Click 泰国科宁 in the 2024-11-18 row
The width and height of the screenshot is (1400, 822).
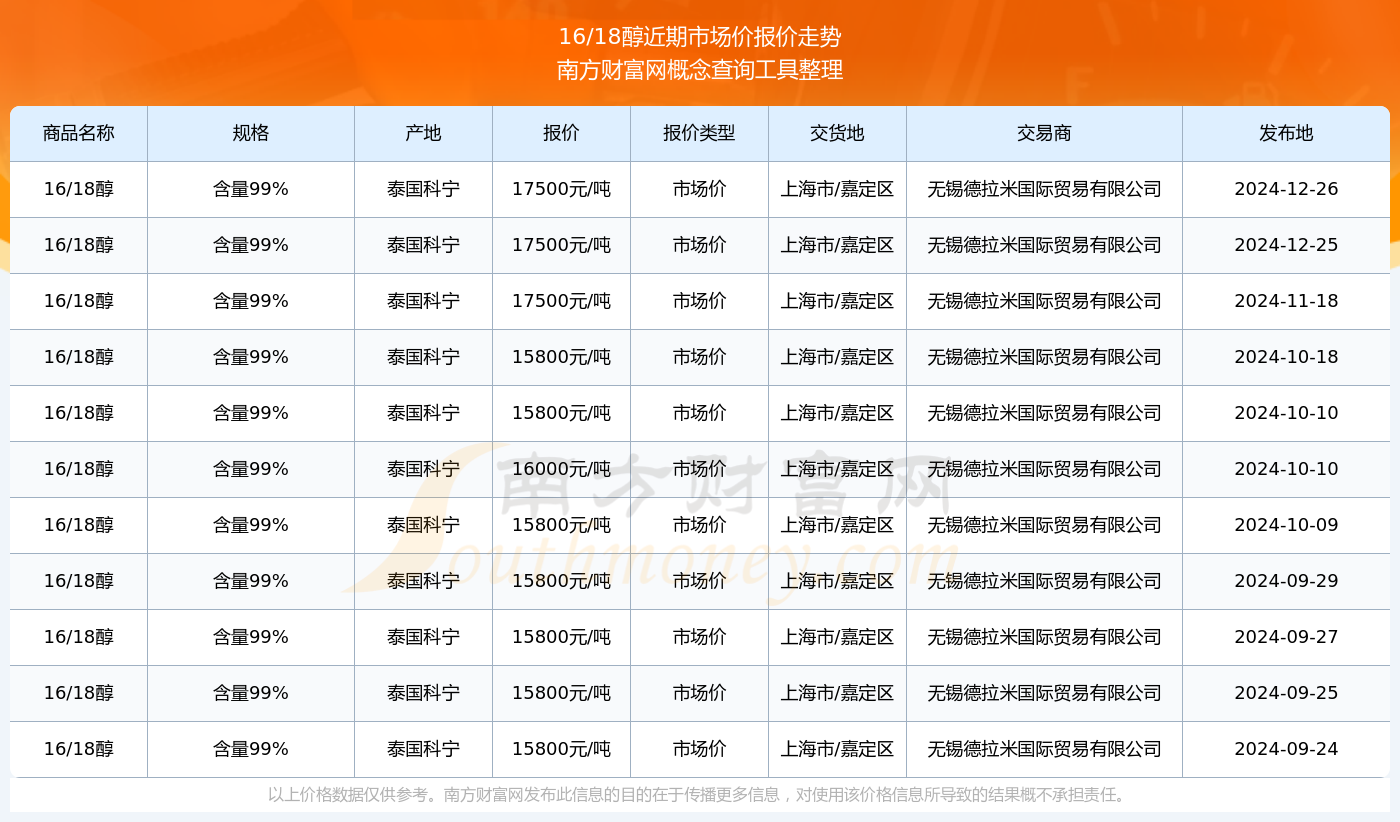[423, 301]
